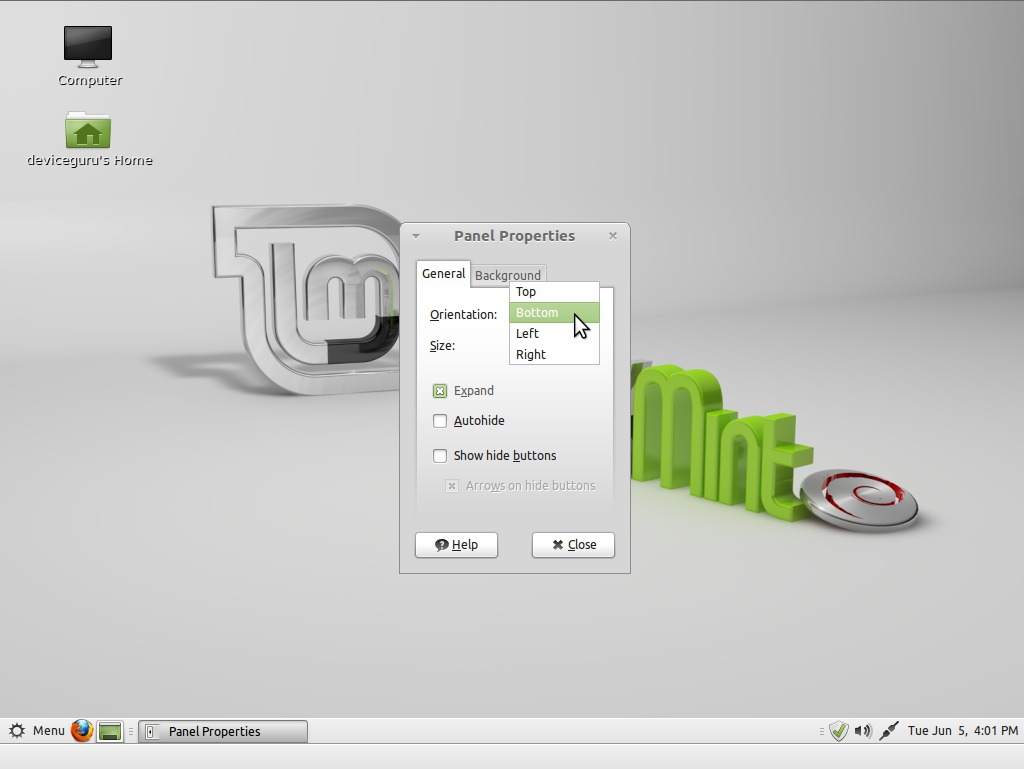The height and width of the screenshot is (769, 1024).
Task: Select Left orientation option
Action: [554, 334]
